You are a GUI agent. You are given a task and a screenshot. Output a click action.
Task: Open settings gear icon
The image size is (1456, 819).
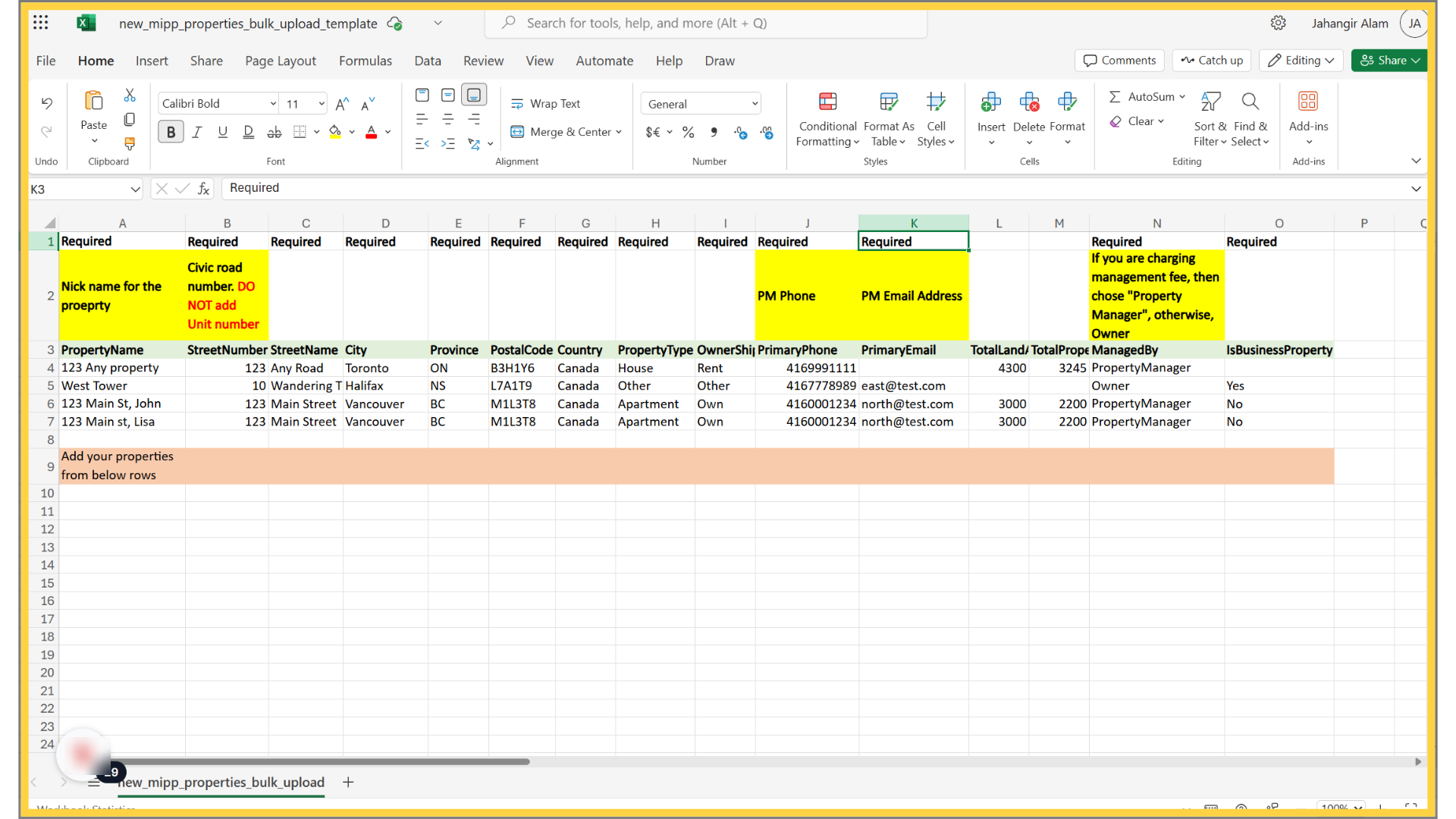coord(1279,23)
